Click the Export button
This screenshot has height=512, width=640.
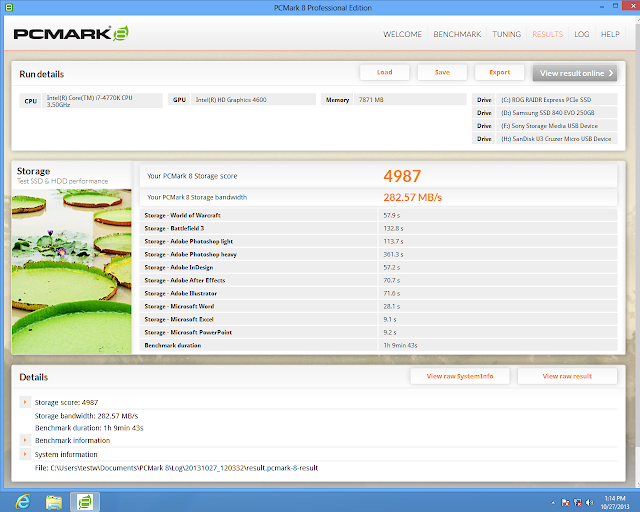pyautogui.click(x=500, y=73)
